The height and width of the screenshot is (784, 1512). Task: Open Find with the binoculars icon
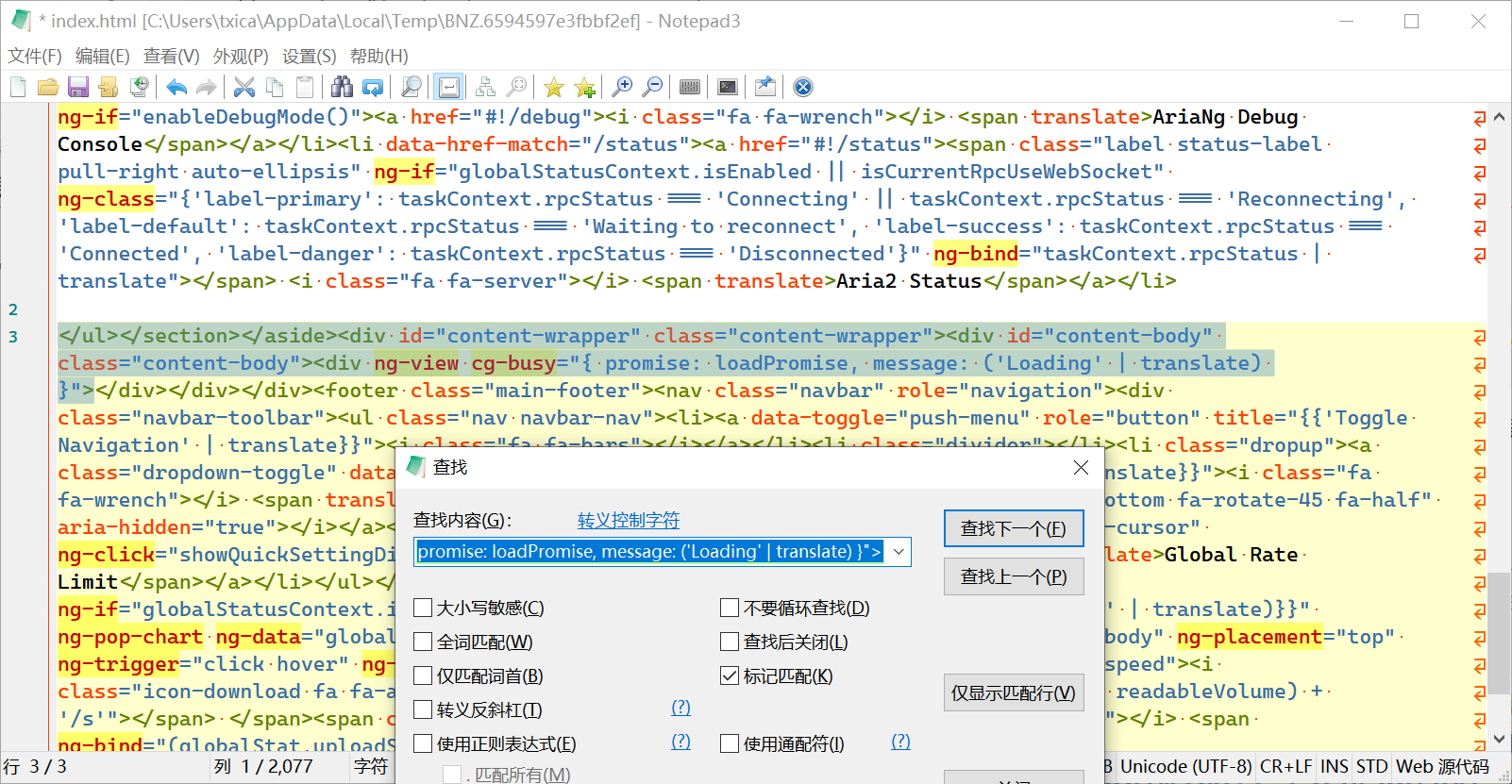click(342, 88)
